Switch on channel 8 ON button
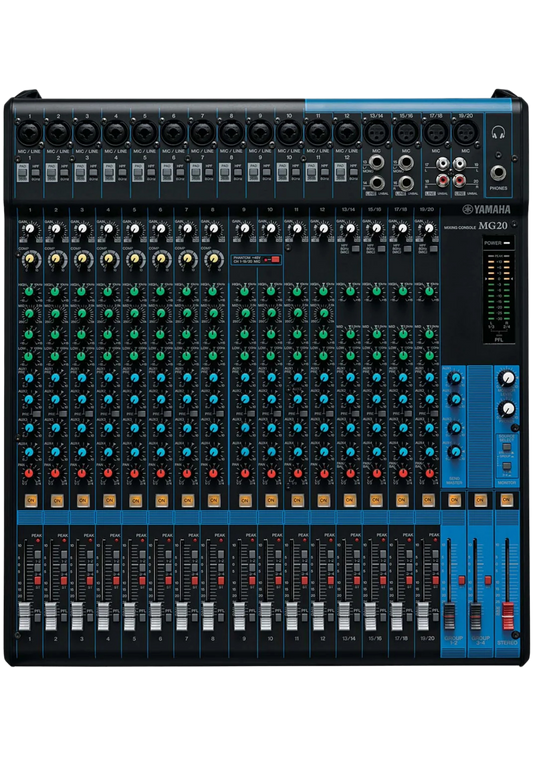Viewport: 533px width, 759px height. pos(213,500)
